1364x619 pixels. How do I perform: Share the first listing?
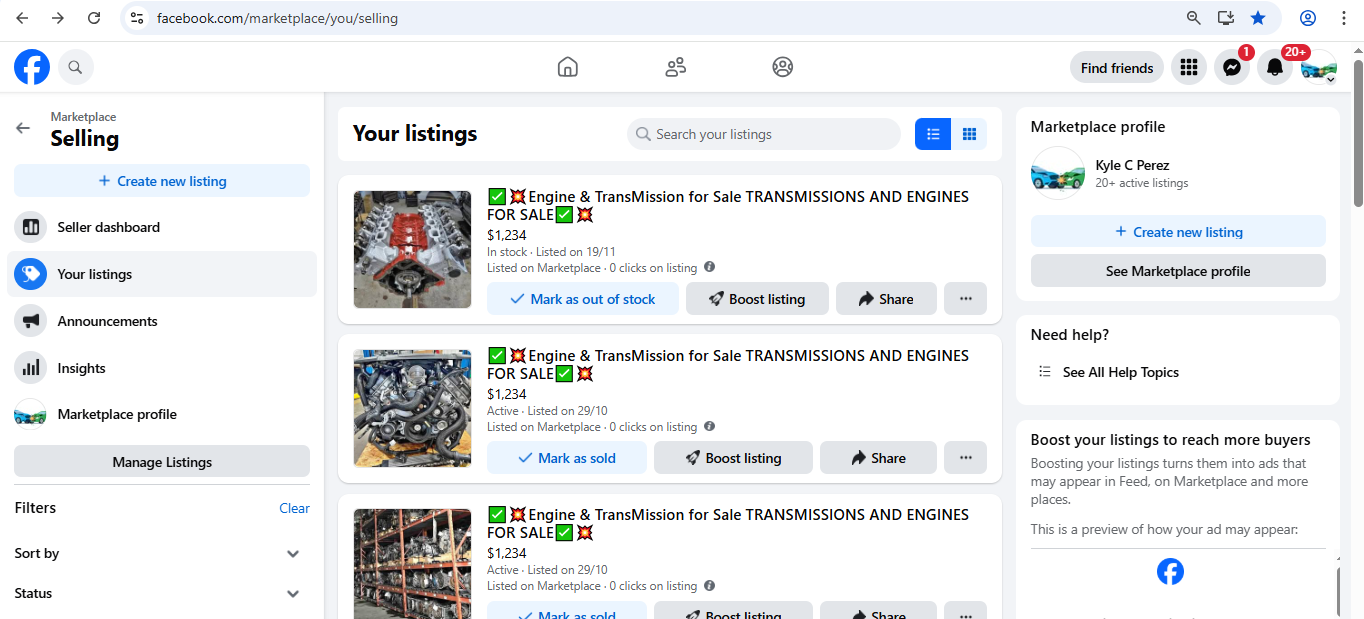(886, 299)
